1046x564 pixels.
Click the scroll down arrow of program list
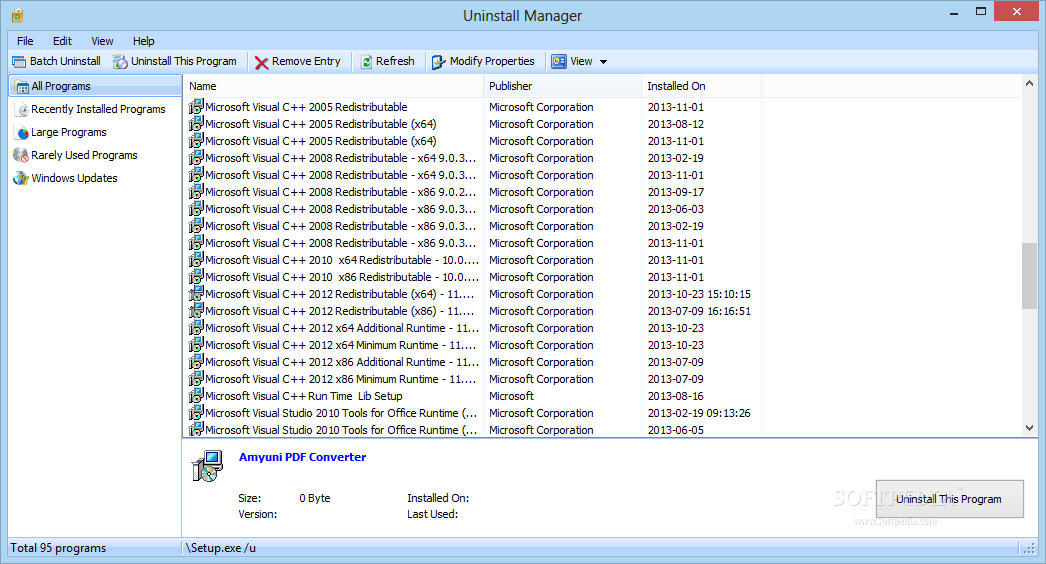coord(1029,428)
